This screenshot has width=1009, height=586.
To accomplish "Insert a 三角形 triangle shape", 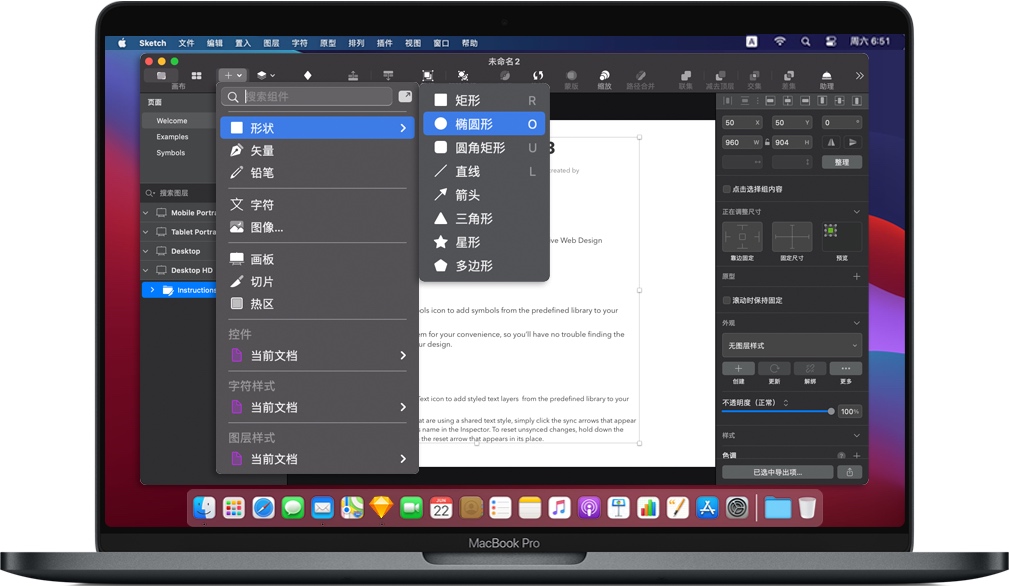I will tap(484, 219).
